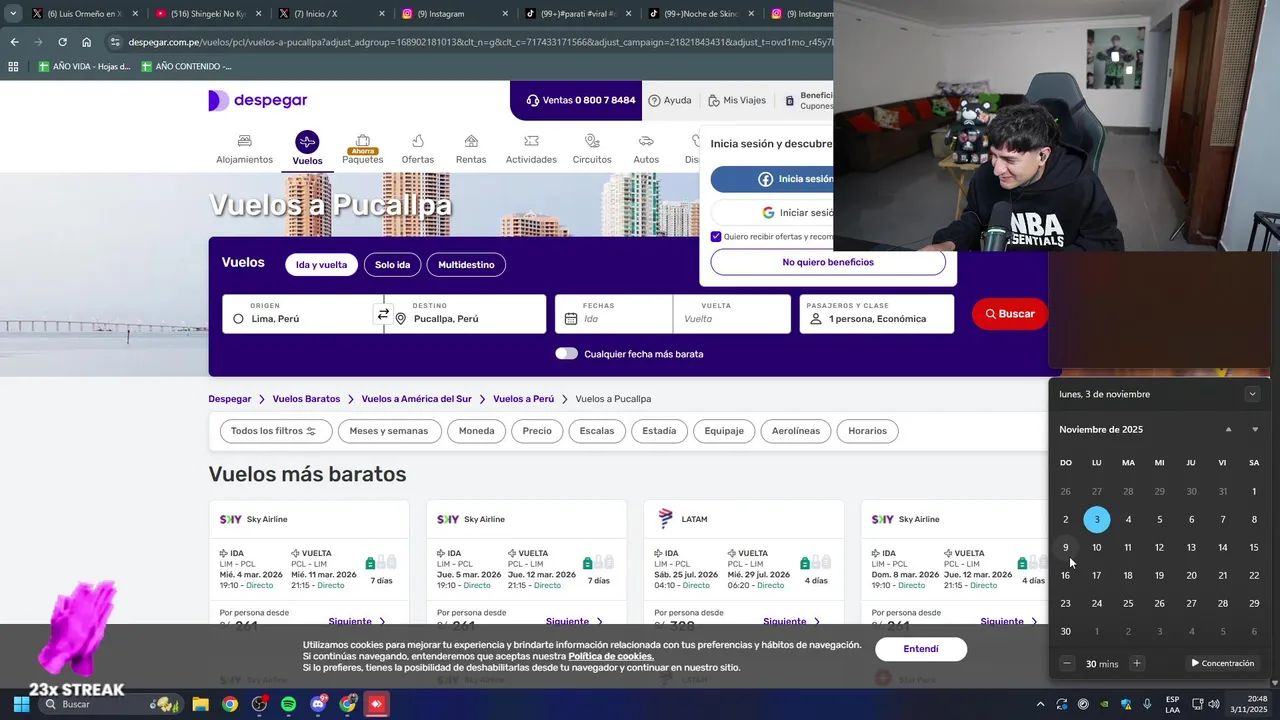The width and height of the screenshot is (1280, 720).
Task: Open the Política de cookies link
Action: (x=611, y=656)
